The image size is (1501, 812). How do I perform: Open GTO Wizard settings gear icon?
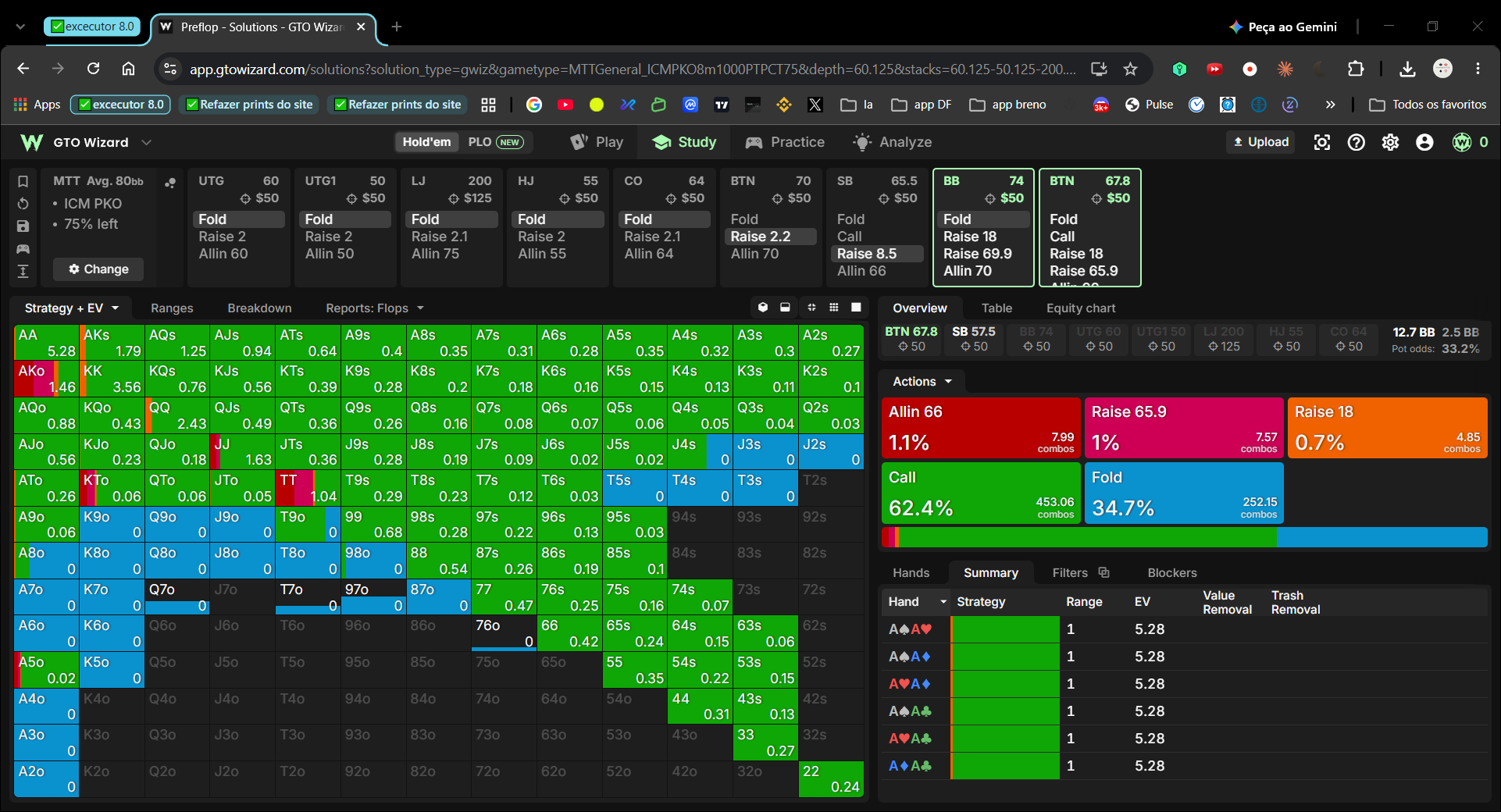pos(1391,142)
